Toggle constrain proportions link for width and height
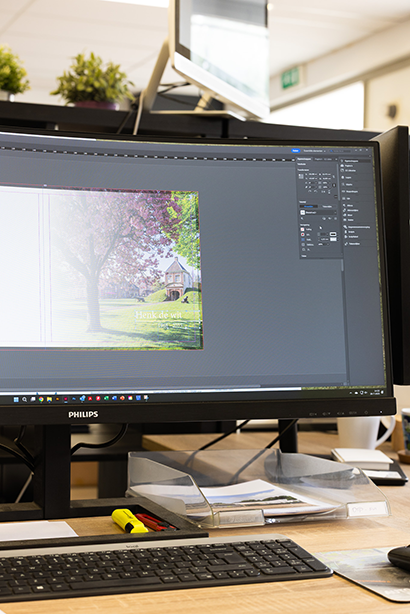The height and width of the screenshot is (614, 410). (334, 177)
